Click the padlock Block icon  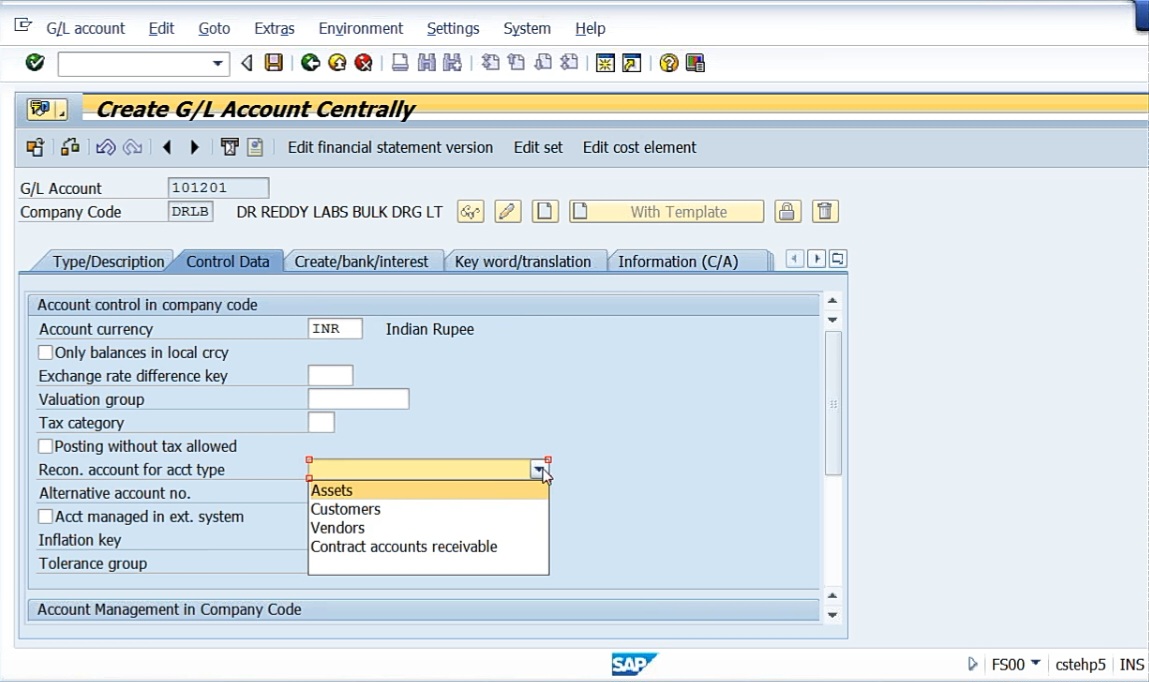point(786,212)
